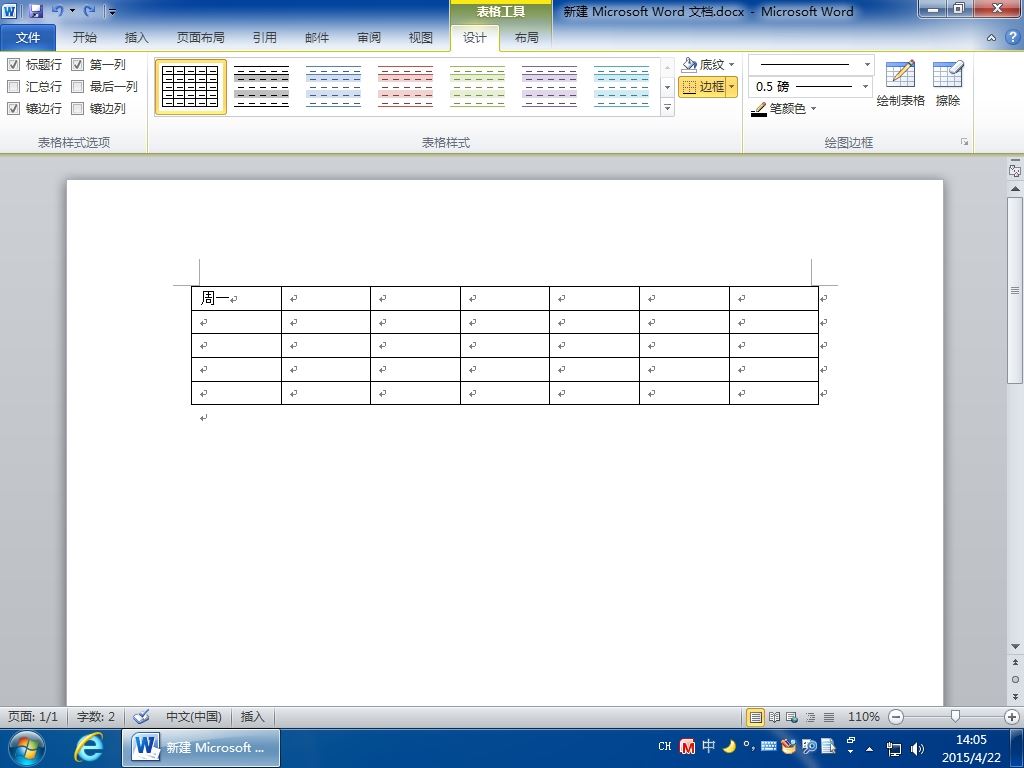Select the red banded table style thumbnail
Image resolution: width=1024 pixels, height=768 pixels.
coord(406,87)
